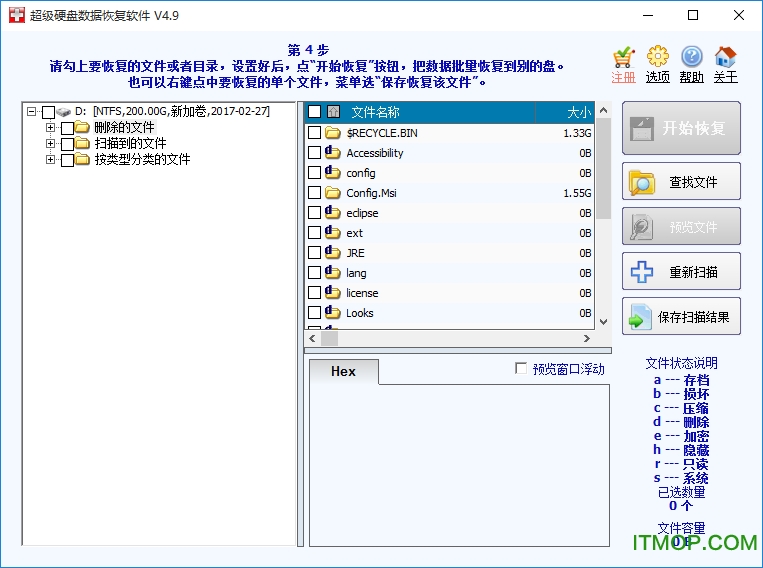Save scan results via 保存扫描结果
The image size is (763, 568).
(x=681, y=318)
